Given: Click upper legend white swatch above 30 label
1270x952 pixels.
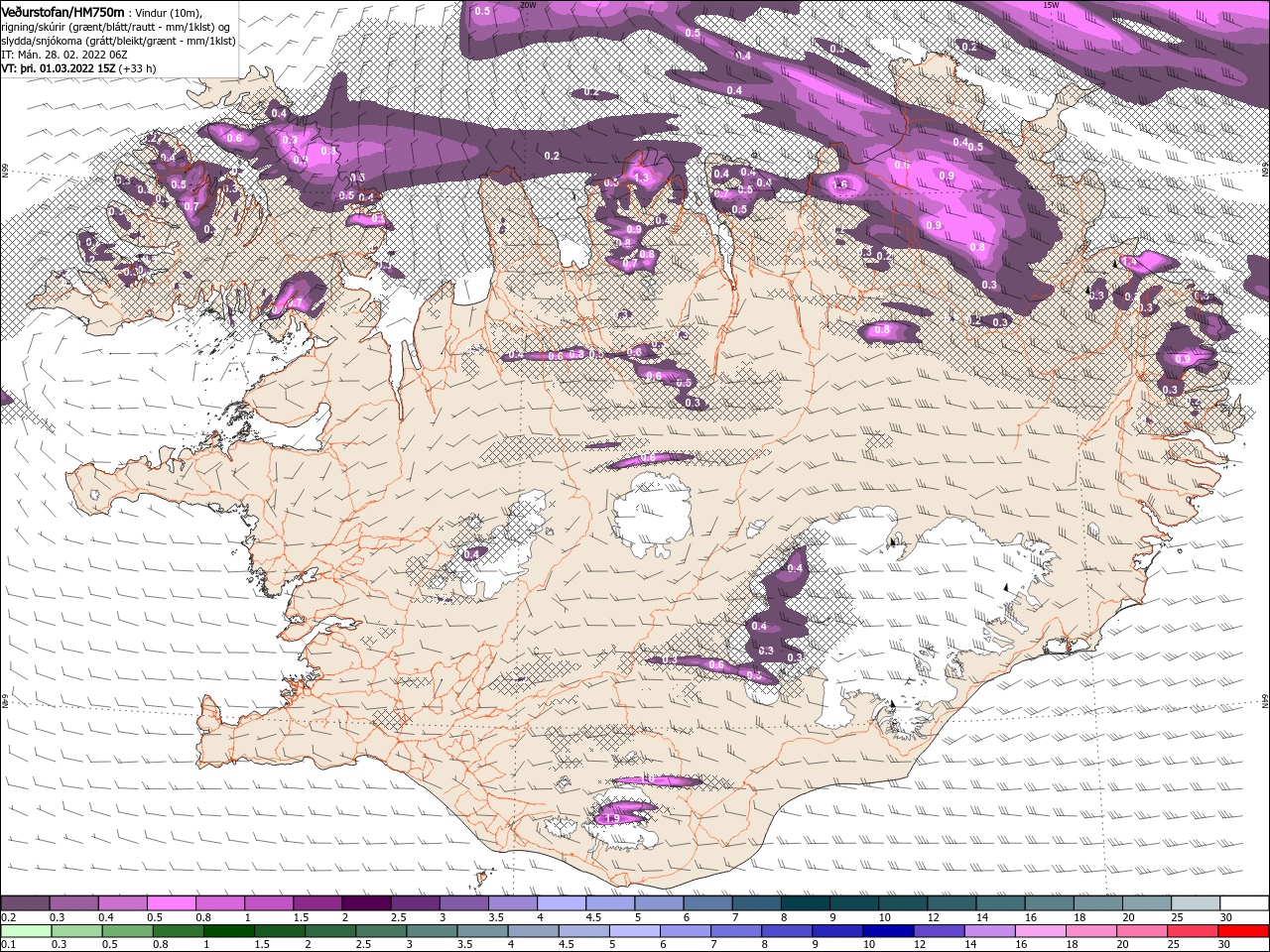Looking at the screenshot, I should coord(1245,903).
